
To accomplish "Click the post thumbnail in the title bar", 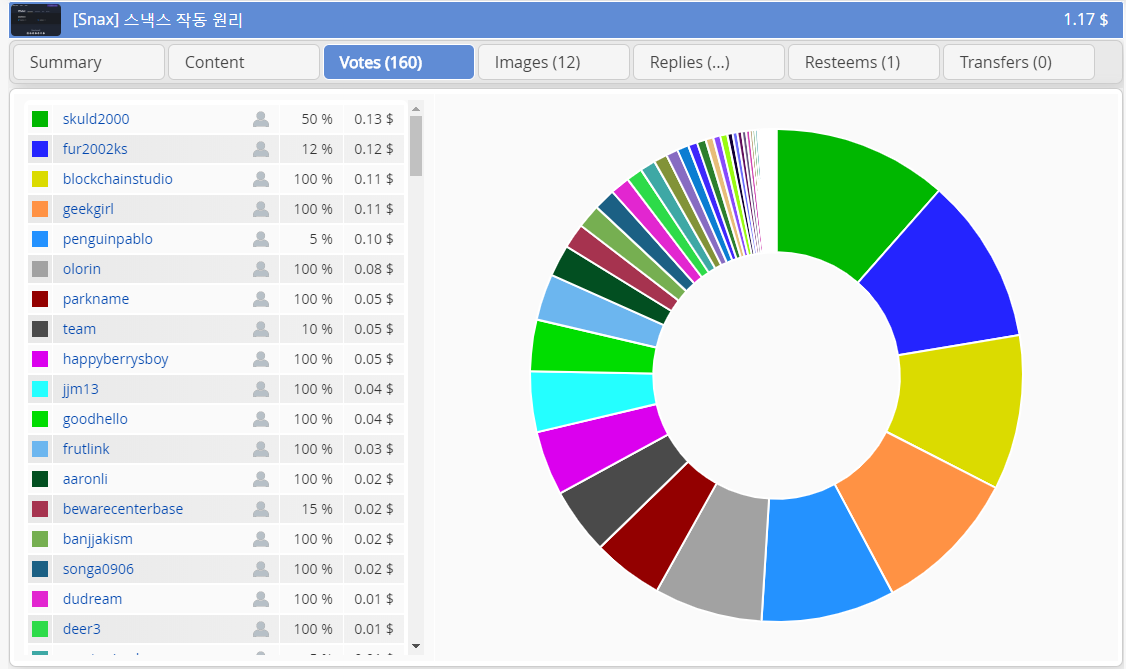I will [36, 19].
